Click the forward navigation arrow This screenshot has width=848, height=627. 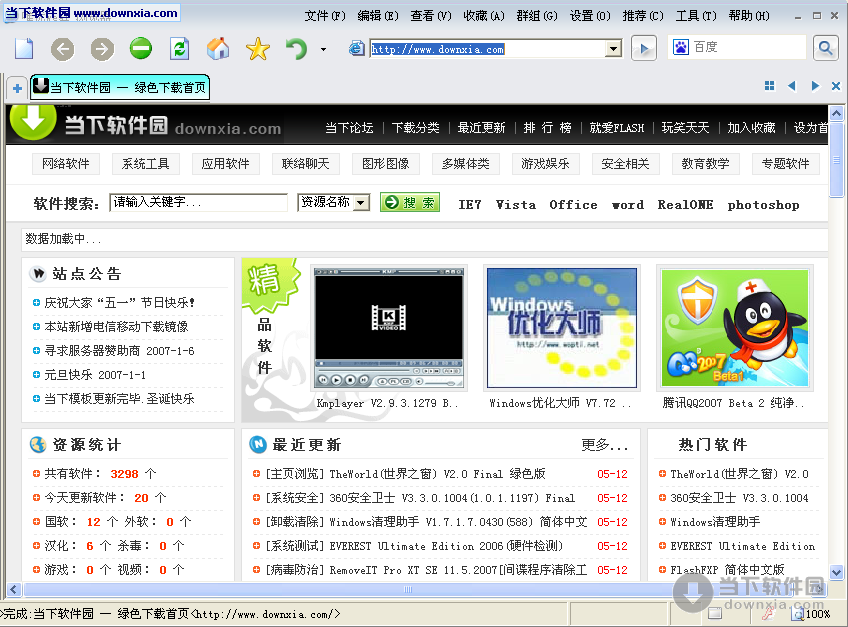click(x=102, y=48)
